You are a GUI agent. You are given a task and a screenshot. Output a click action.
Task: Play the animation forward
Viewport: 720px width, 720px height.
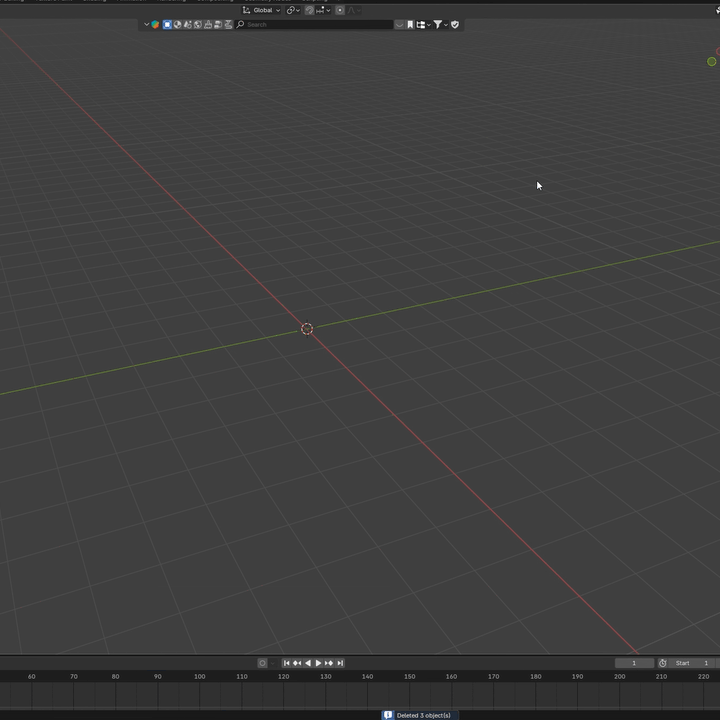pyautogui.click(x=318, y=663)
